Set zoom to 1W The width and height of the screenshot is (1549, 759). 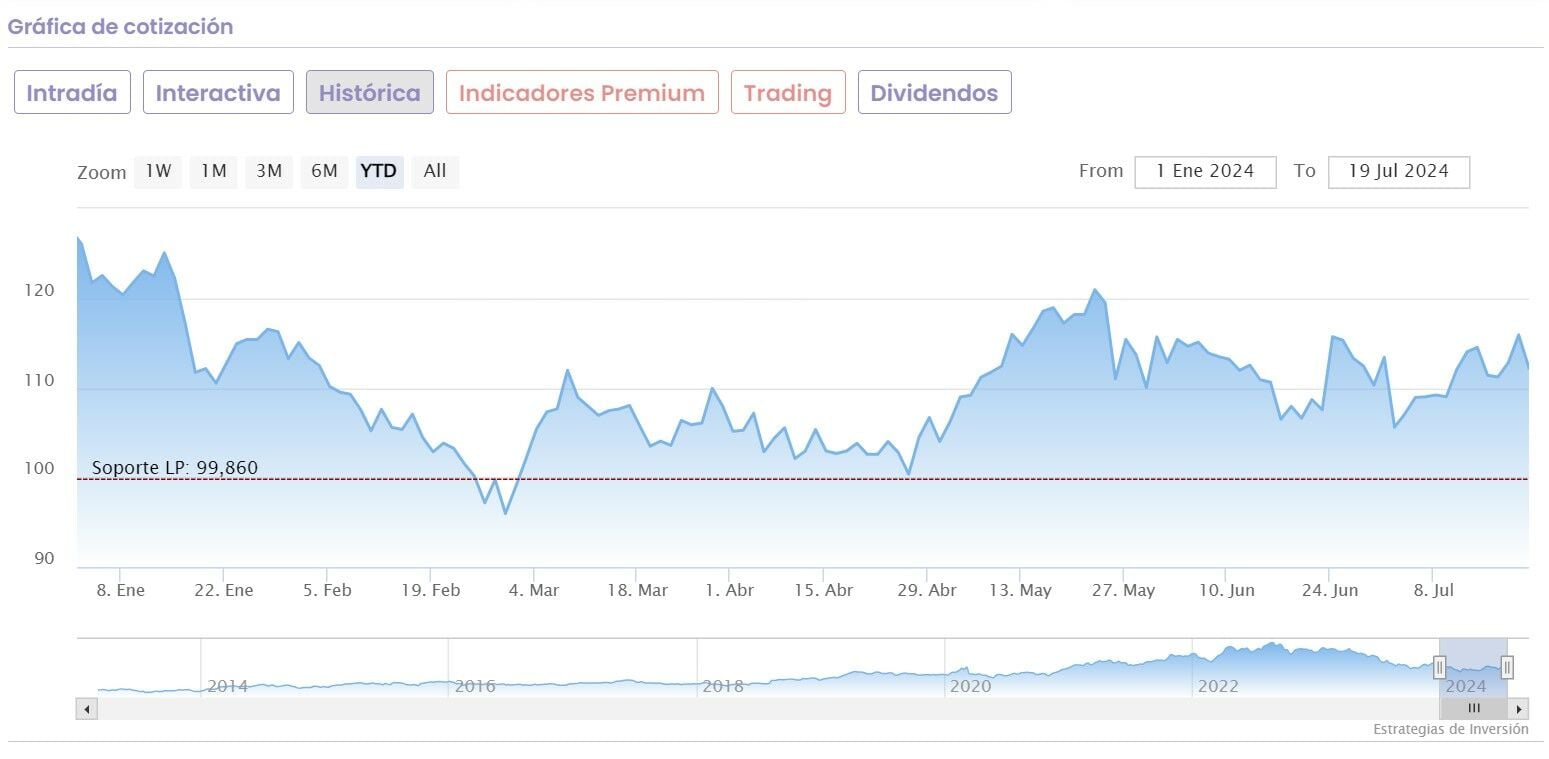(x=159, y=171)
